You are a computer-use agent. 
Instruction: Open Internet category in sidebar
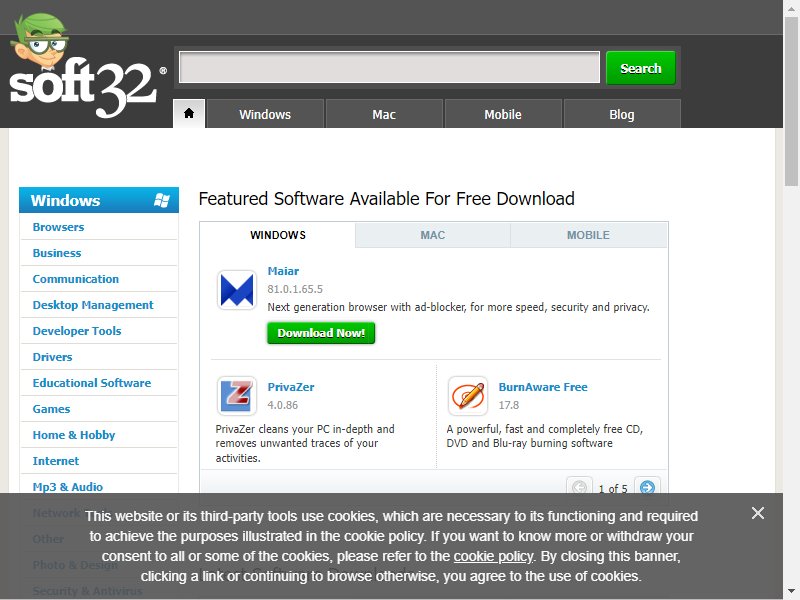pos(56,461)
